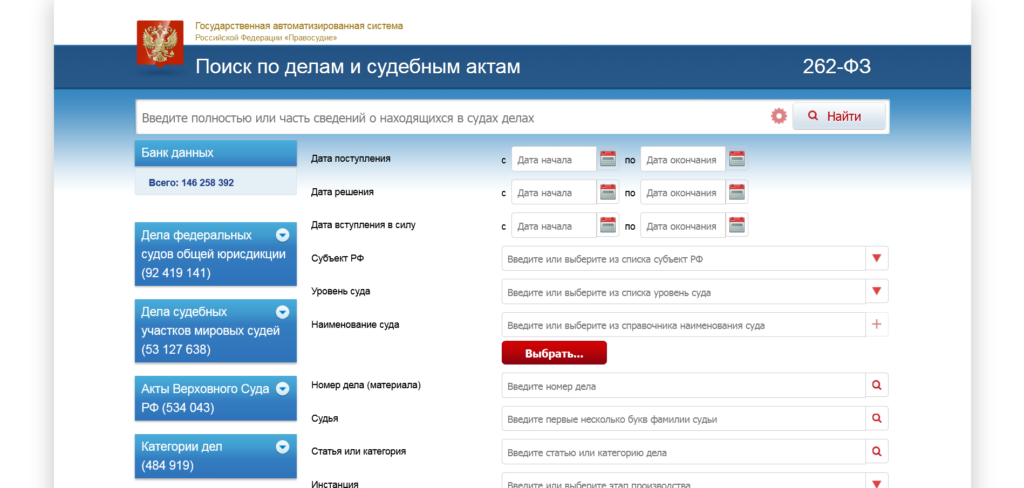
Task: Click the search settings gear icon
Action: tap(779, 117)
